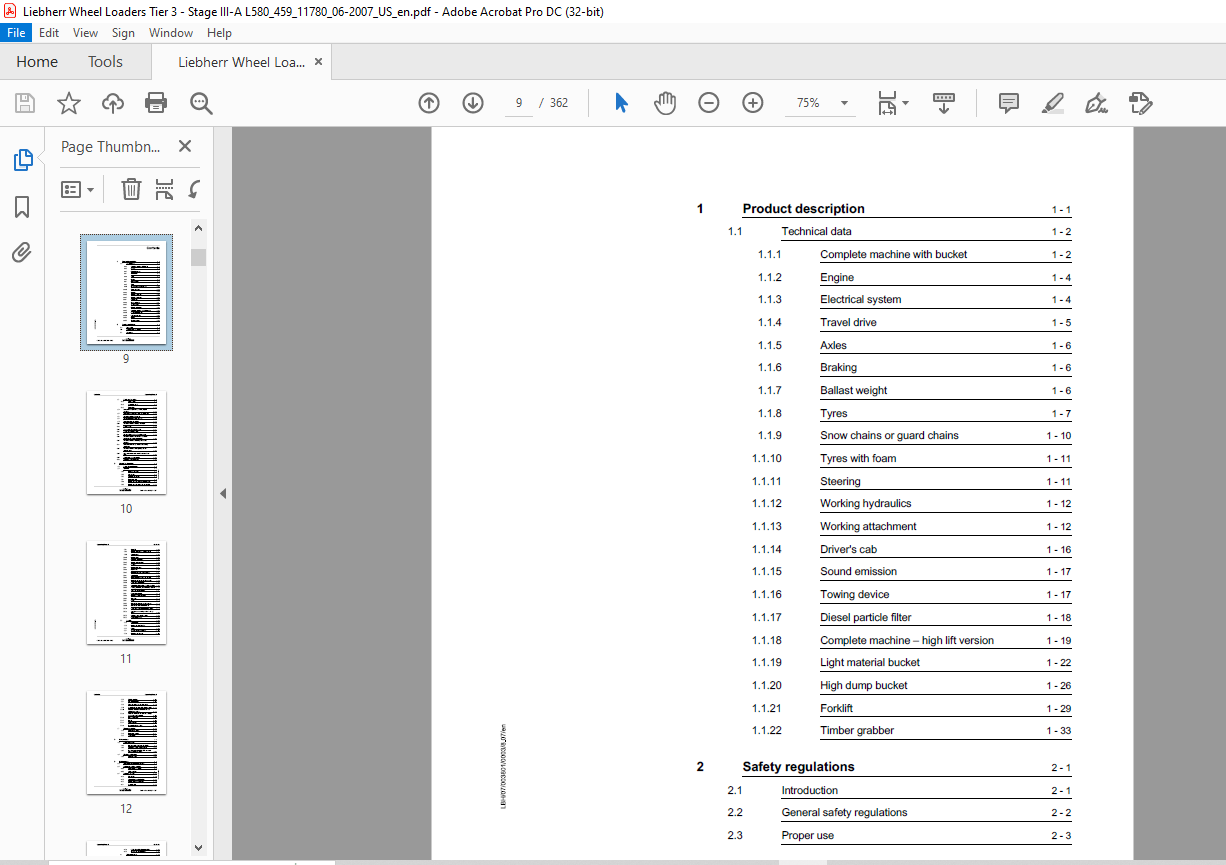Click the Redact tool icon in the toolbar

click(1140, 103)
